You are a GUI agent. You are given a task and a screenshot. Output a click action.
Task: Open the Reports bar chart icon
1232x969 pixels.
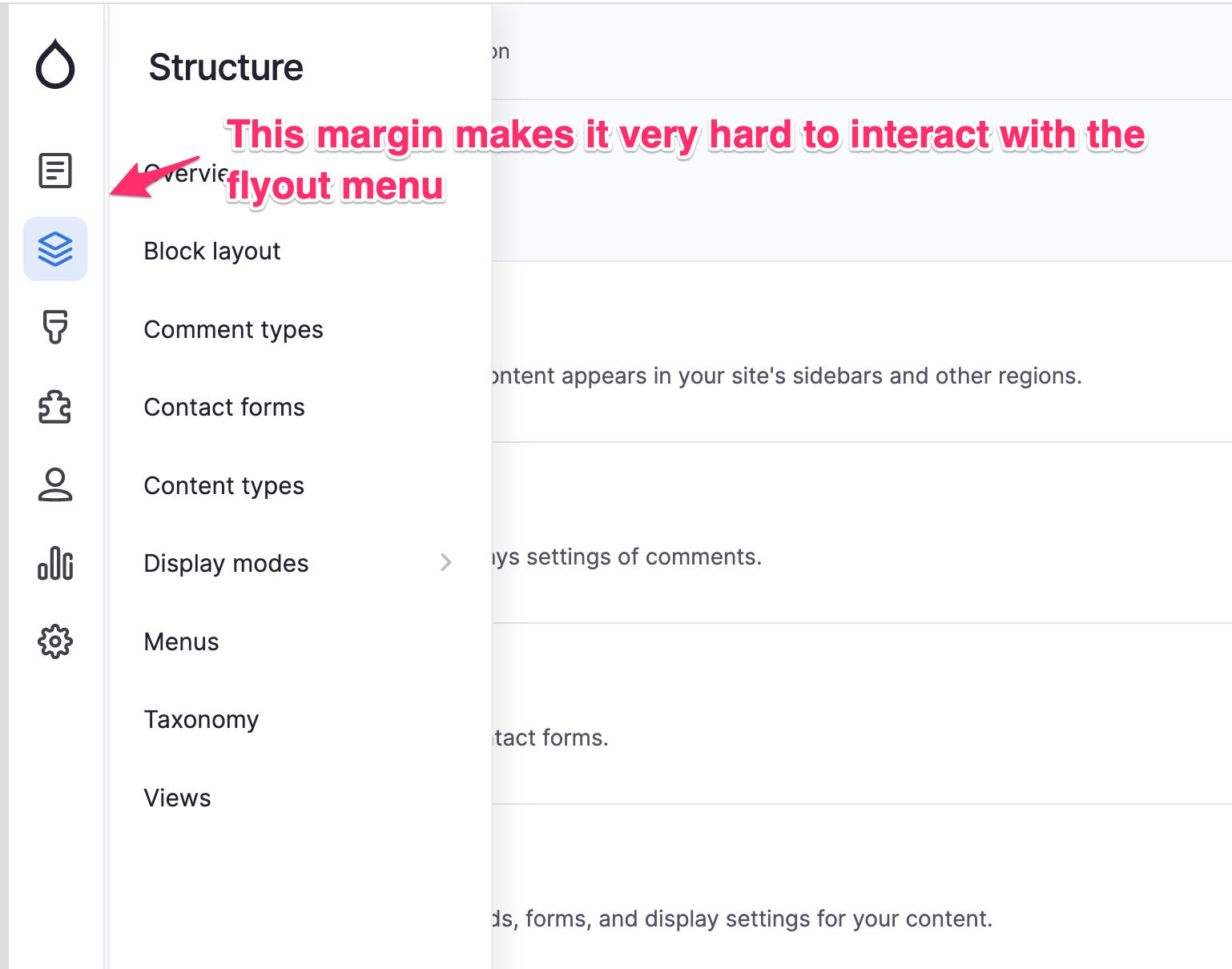55,563
